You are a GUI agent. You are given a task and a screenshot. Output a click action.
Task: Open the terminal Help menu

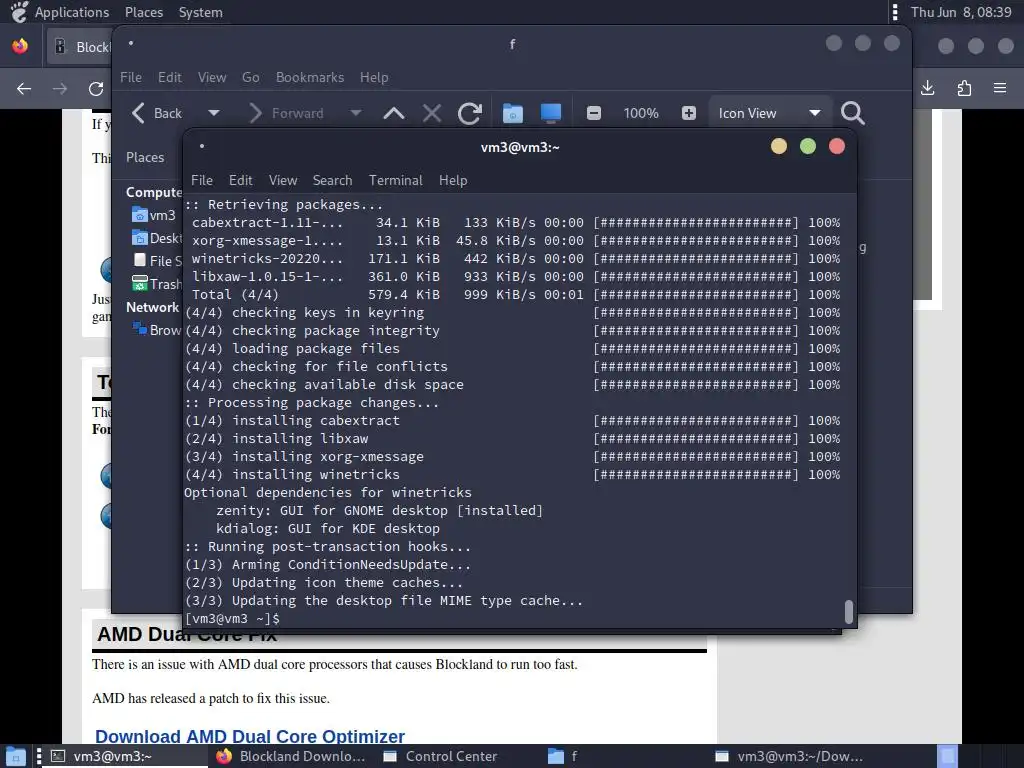pos(453,180)
